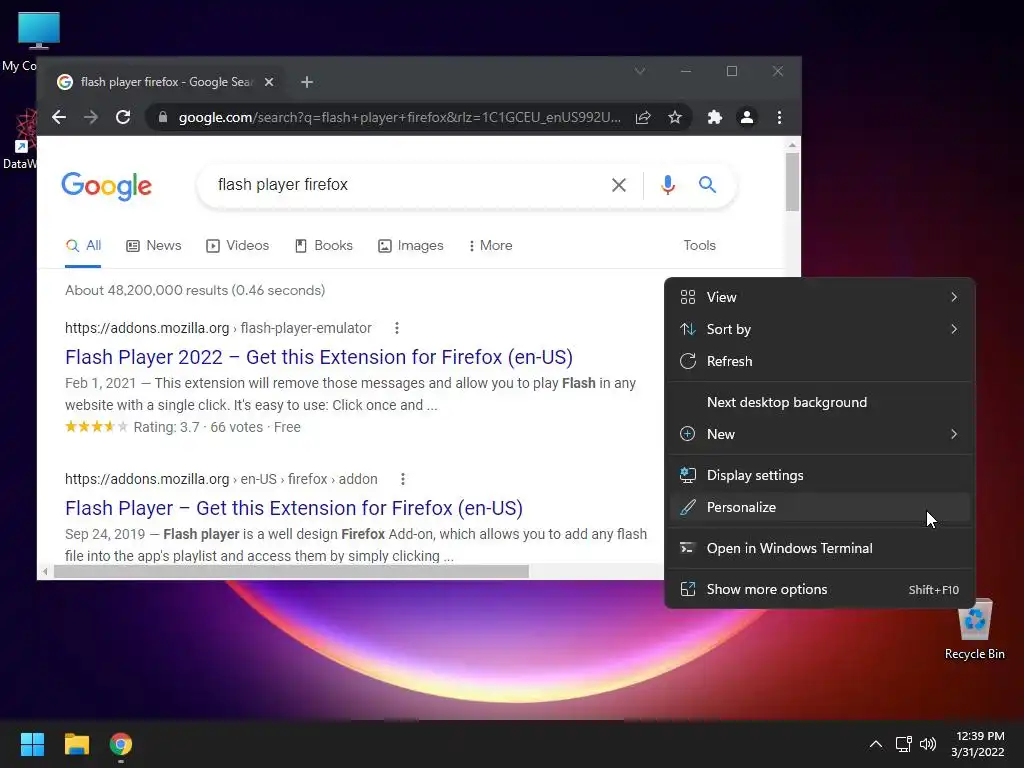
Task: Open a new Chrome tab
Action: pos(307,82)
